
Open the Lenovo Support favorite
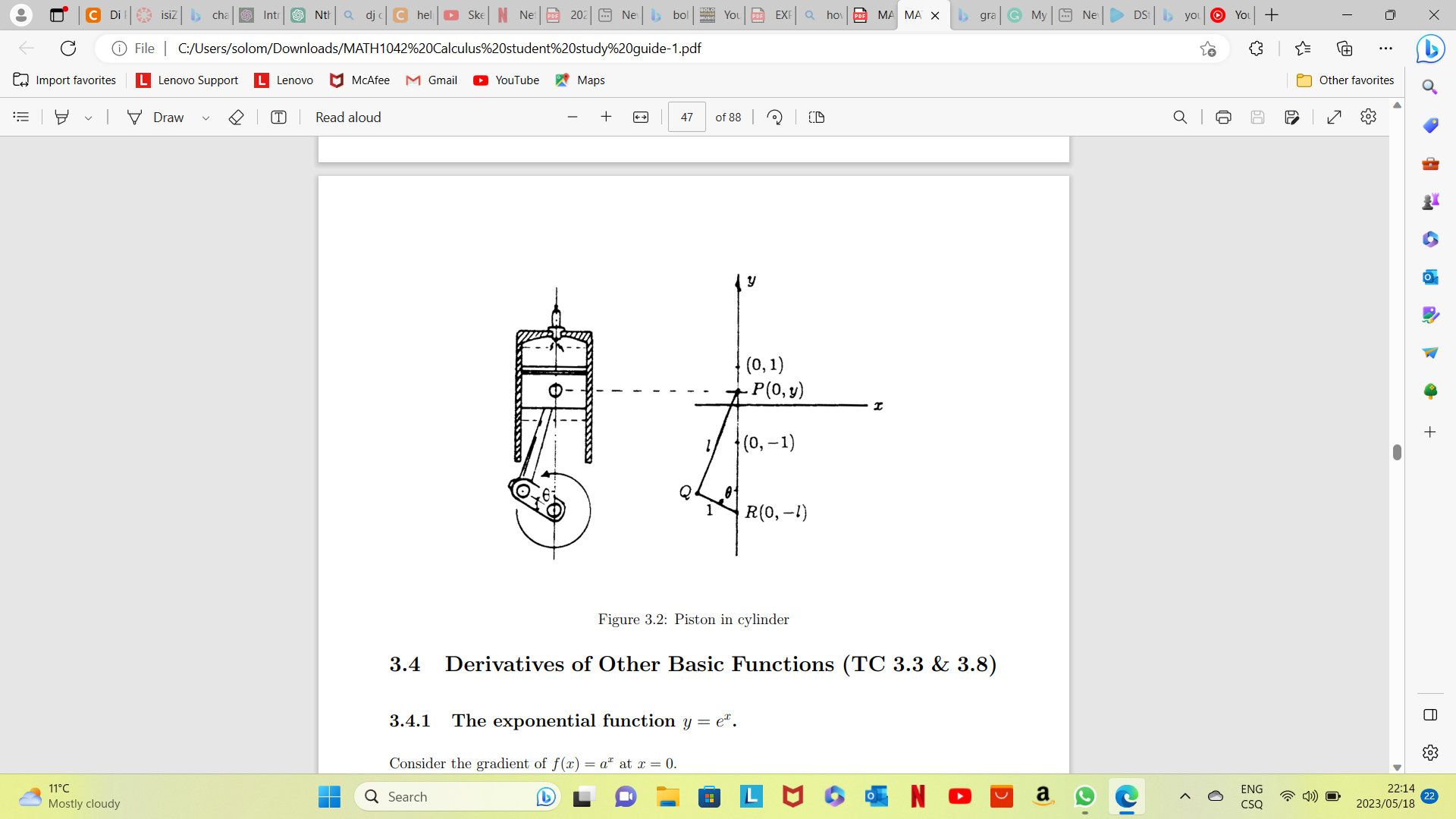[x=187, y=80]
